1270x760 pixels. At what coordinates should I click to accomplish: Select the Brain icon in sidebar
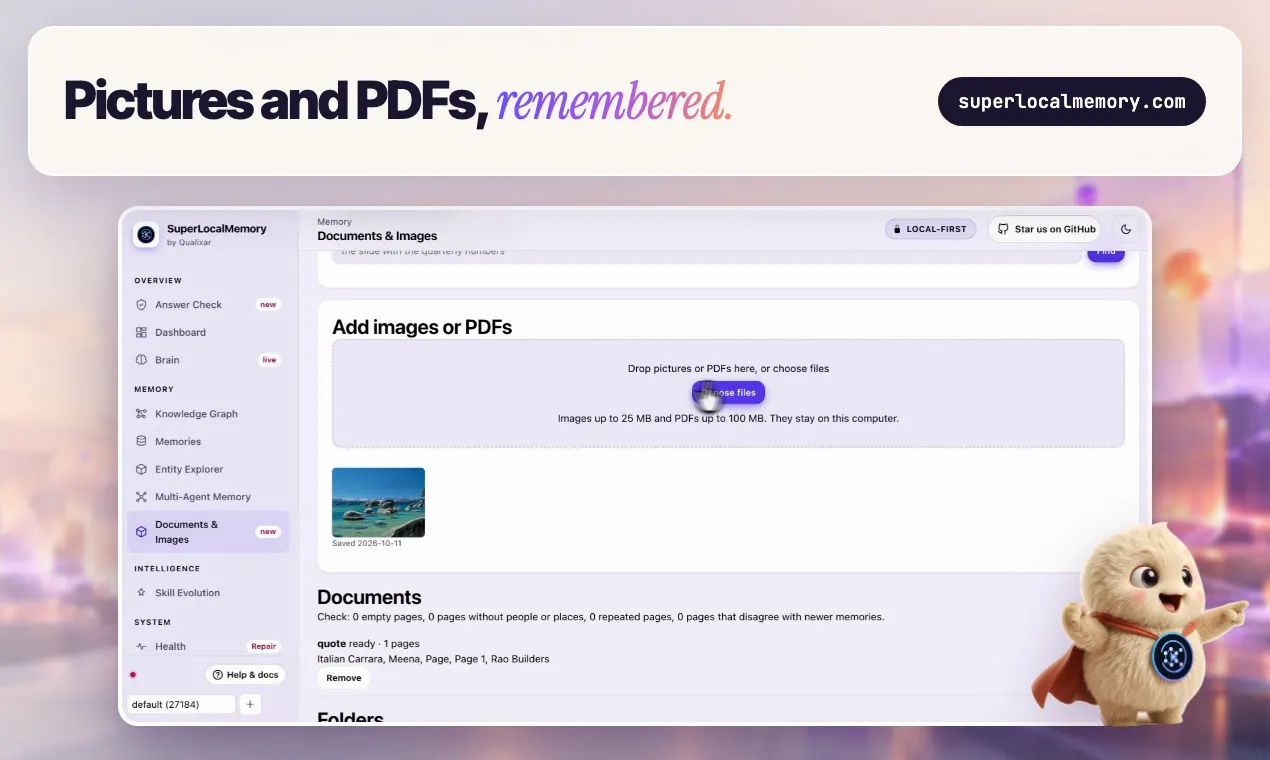(x=141, y=360)
